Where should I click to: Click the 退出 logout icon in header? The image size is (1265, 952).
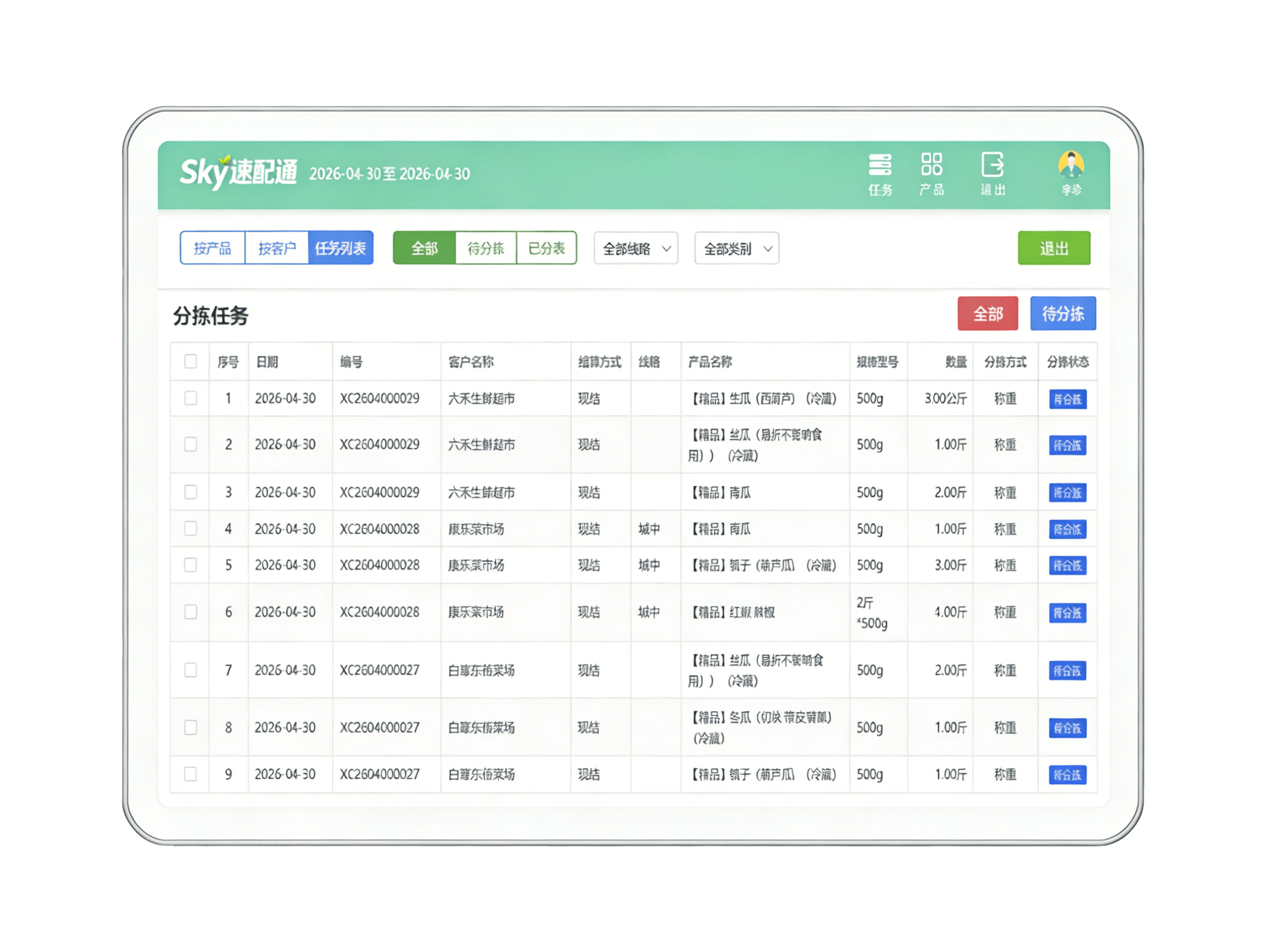(993, 174)
